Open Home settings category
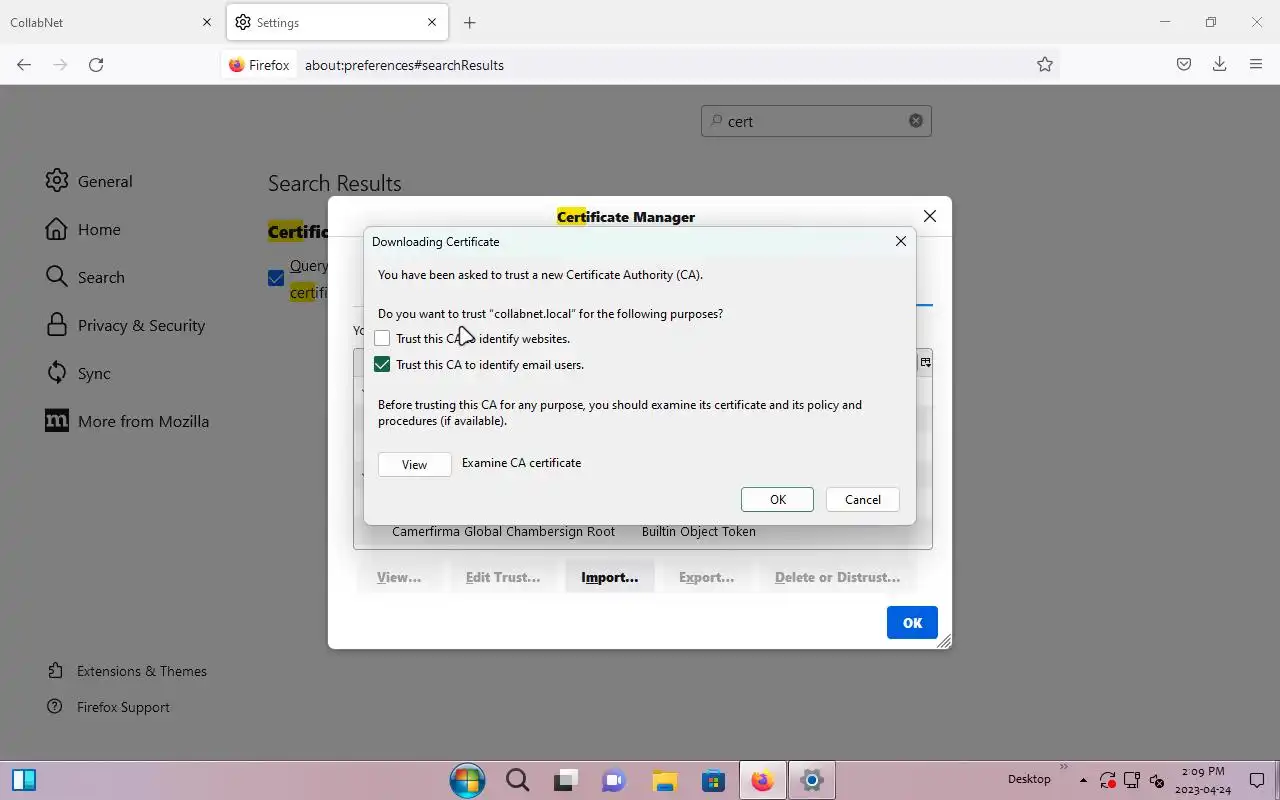 coord(83,229)
